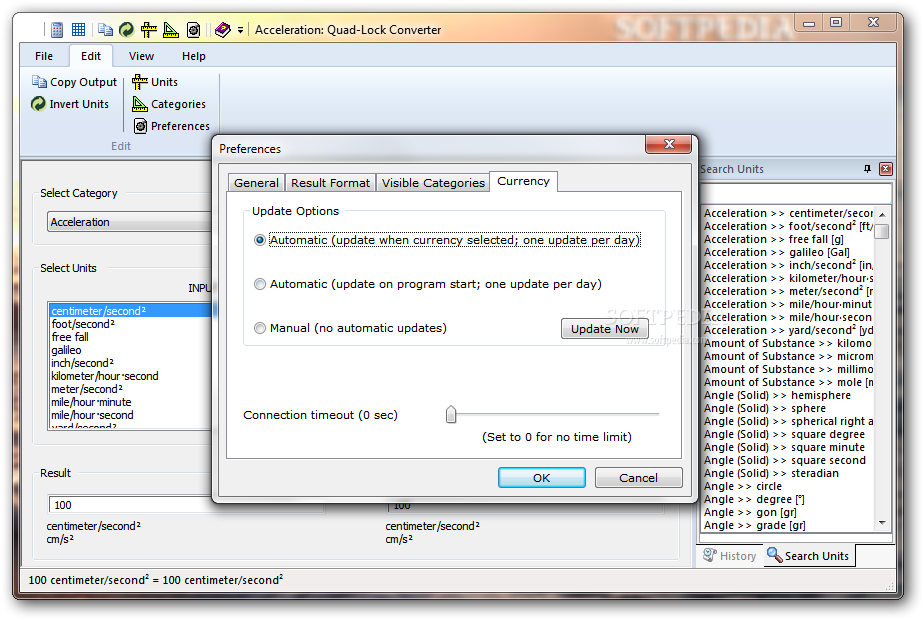This screenshot has height=620, width=924.
Task: Select inch/second² in input units list
Action: coord(131,362)
